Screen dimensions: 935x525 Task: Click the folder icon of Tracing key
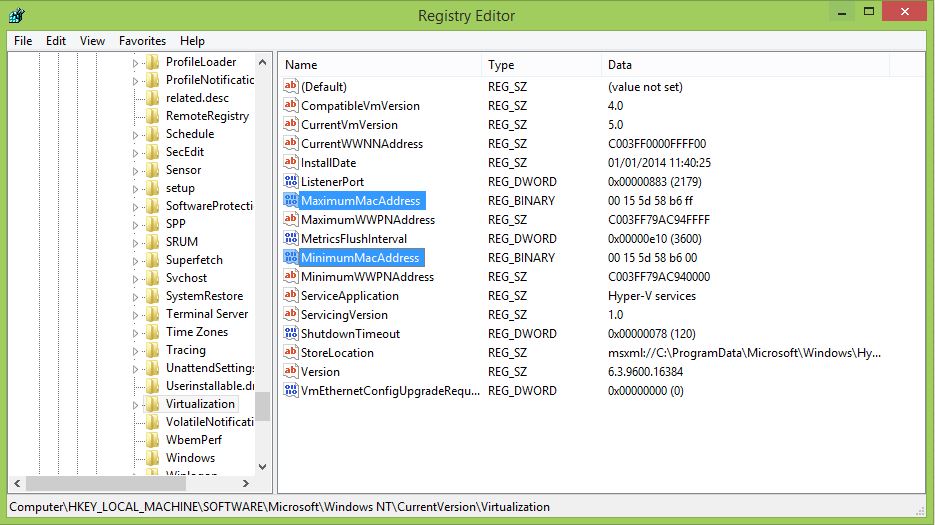153,350
